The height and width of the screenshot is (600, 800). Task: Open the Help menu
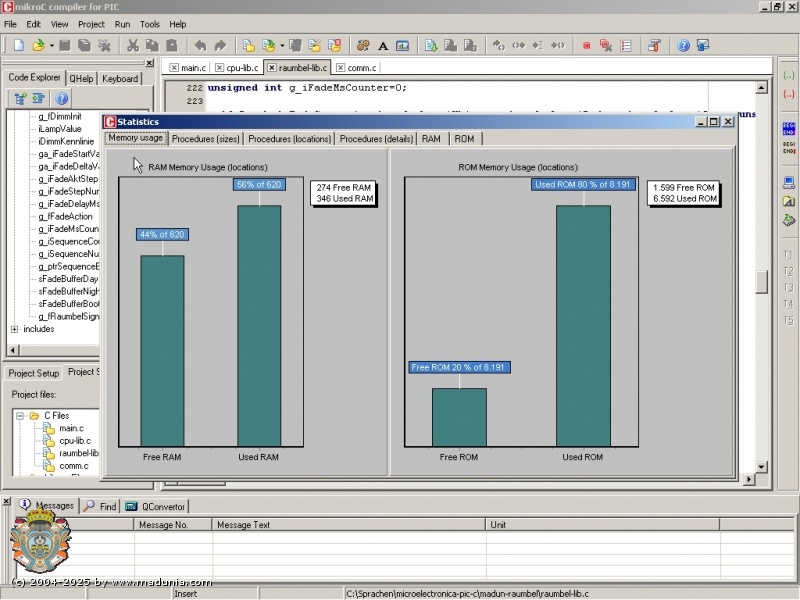(178, 24)
